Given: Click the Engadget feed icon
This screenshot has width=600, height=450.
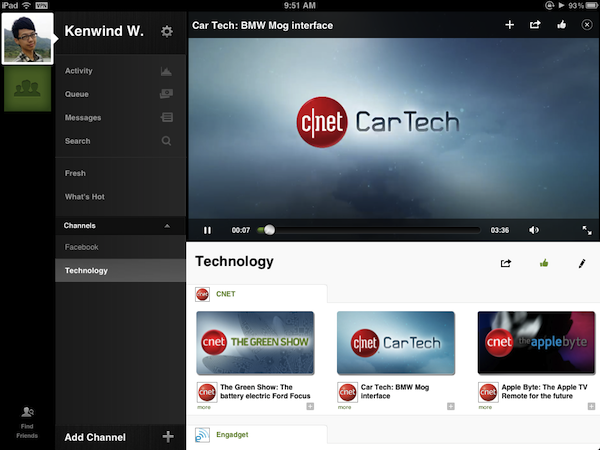Looking at the screenshot, I should pos(202,435).
